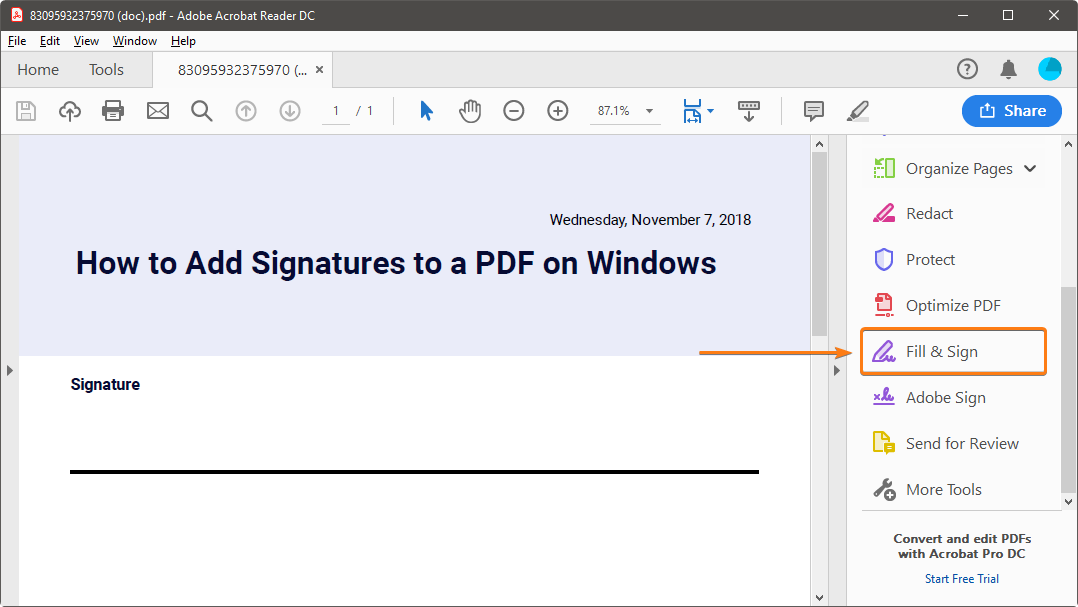This screenshot has width=1078, height=607.
Task: Switch to the Home tab
Action: click(x=38, y=69)
